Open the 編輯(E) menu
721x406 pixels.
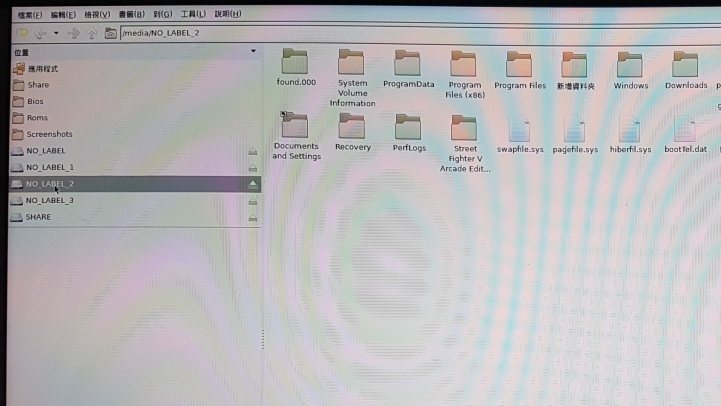click(63, 15)
